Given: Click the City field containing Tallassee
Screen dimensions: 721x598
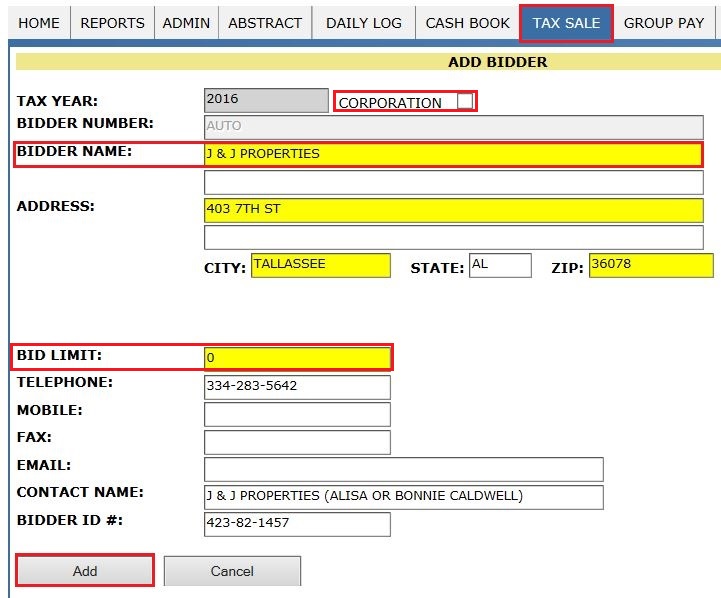Looking at the screenshot, I should [320, 265].
